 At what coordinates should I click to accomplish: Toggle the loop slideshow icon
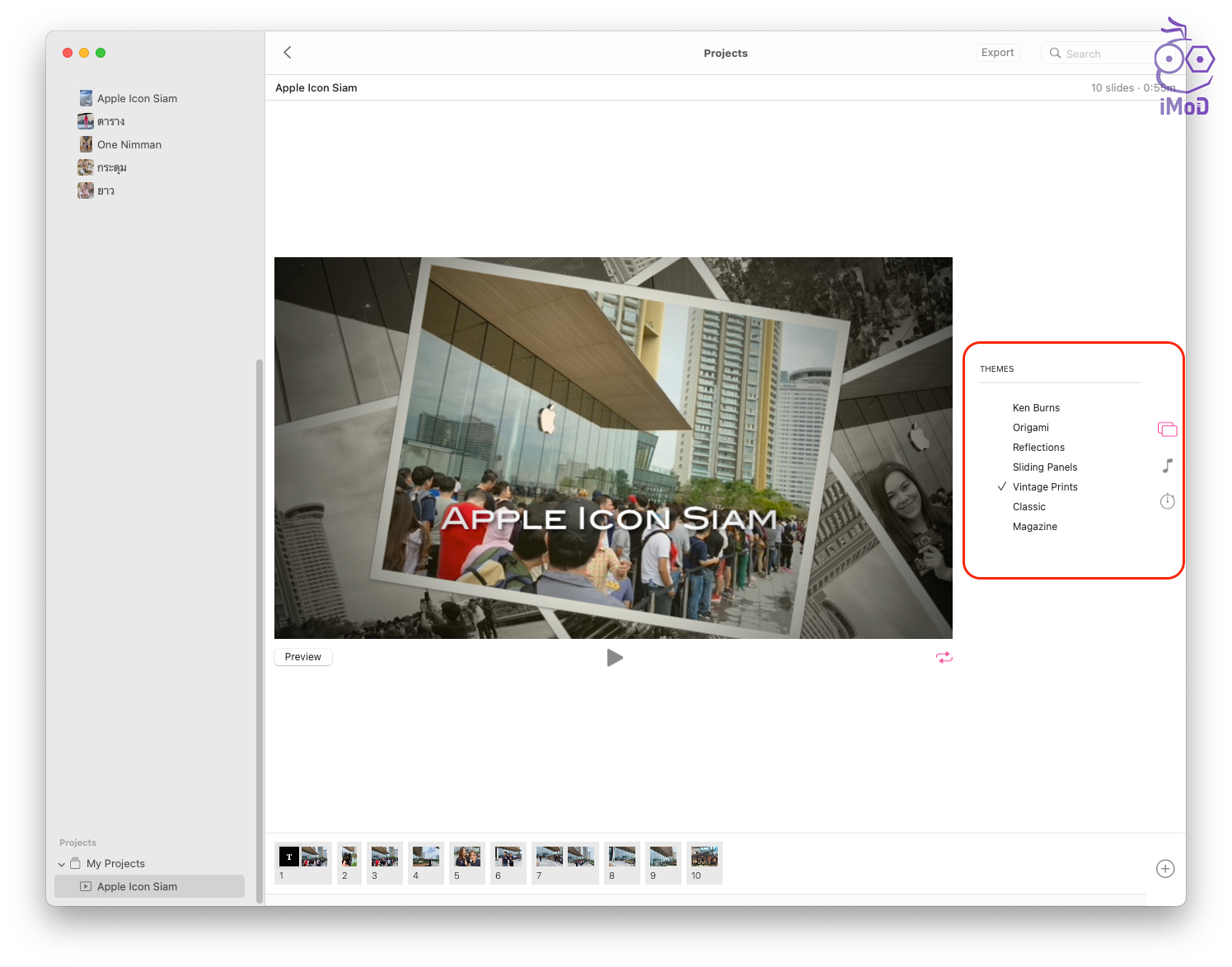pos(944,657)
